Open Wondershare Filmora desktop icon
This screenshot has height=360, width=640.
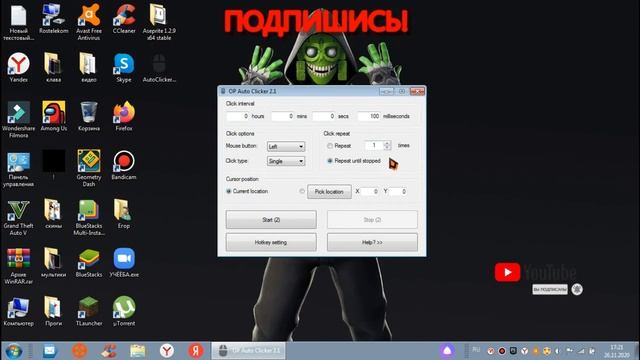coord(19,119)
